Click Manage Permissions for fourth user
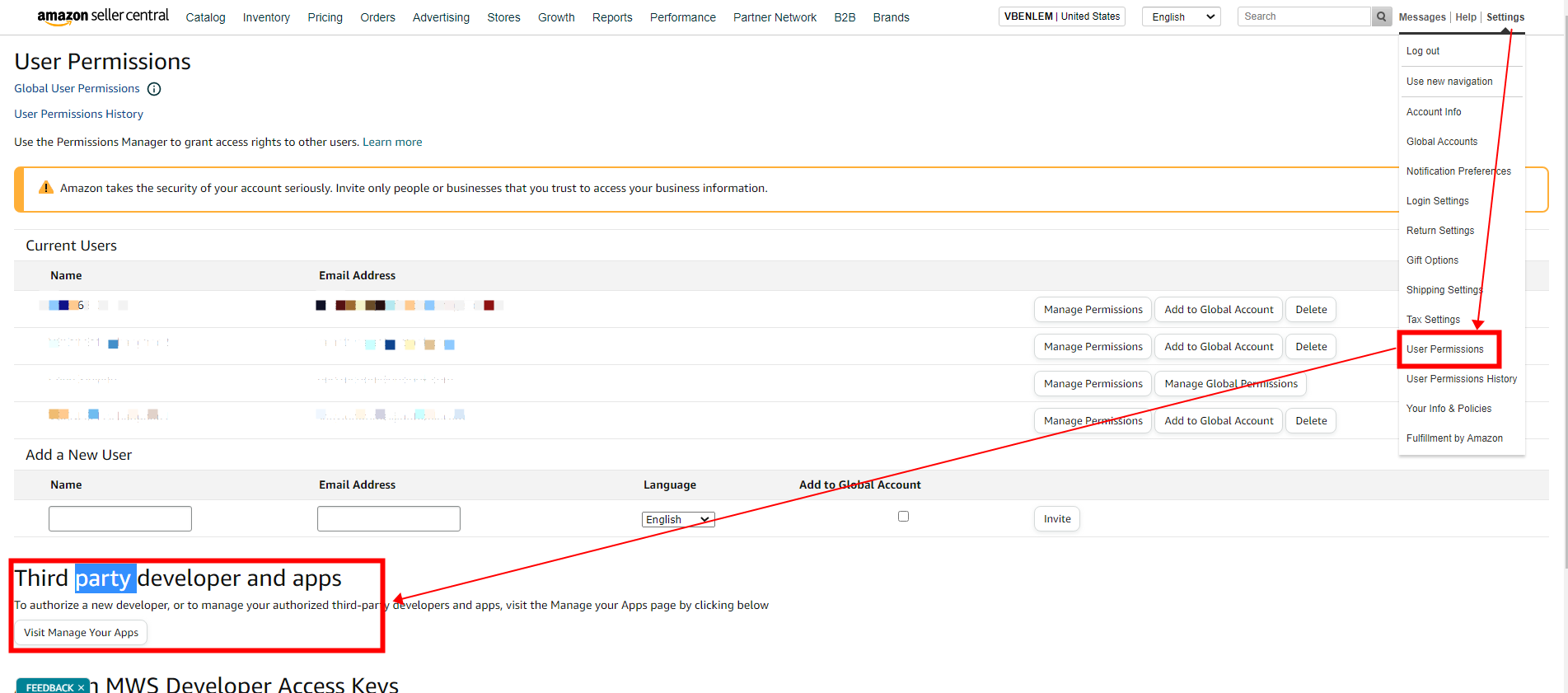1568x693 pixels. (1093, 421)
